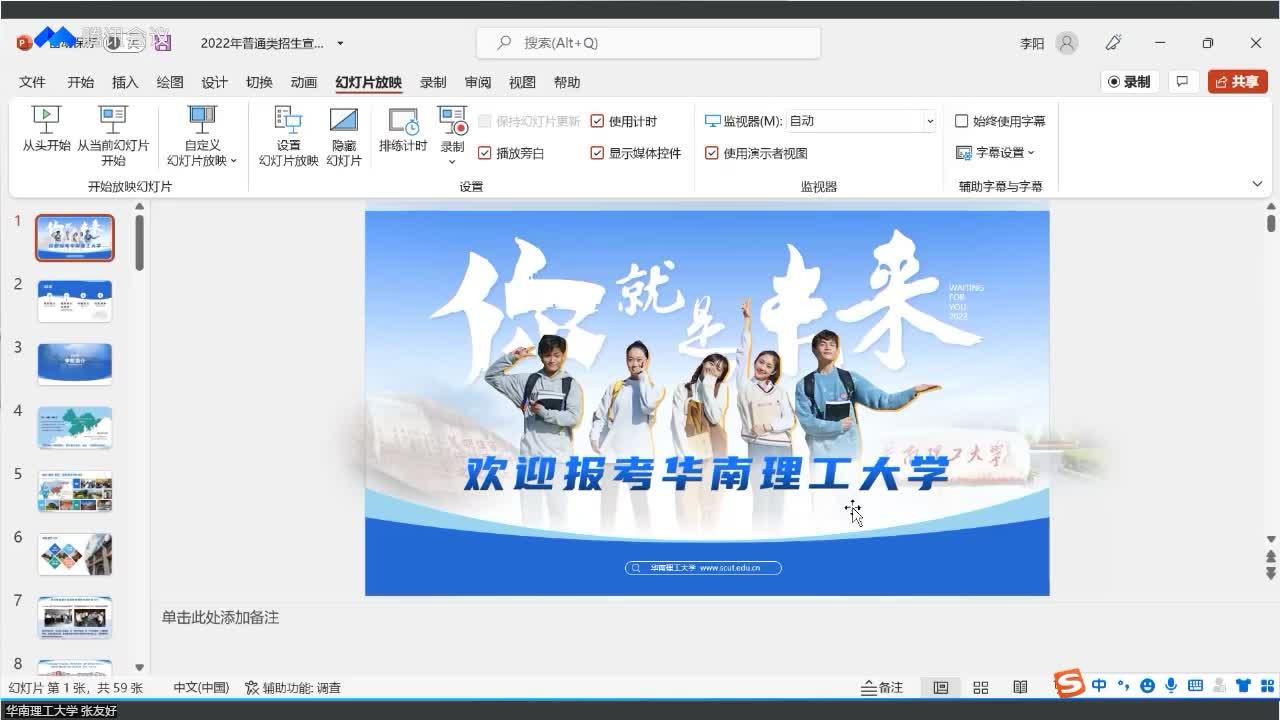
Task: Click the Sogou voice input microphone icon
Action: [1171, 685]
